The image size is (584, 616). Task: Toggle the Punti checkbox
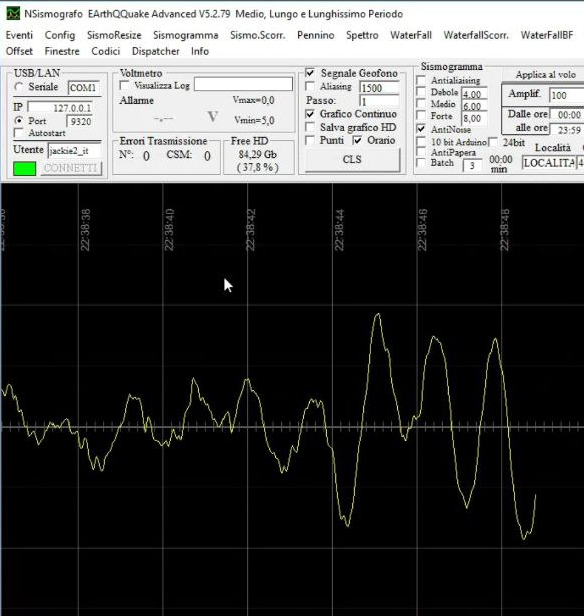pos(310,140)
